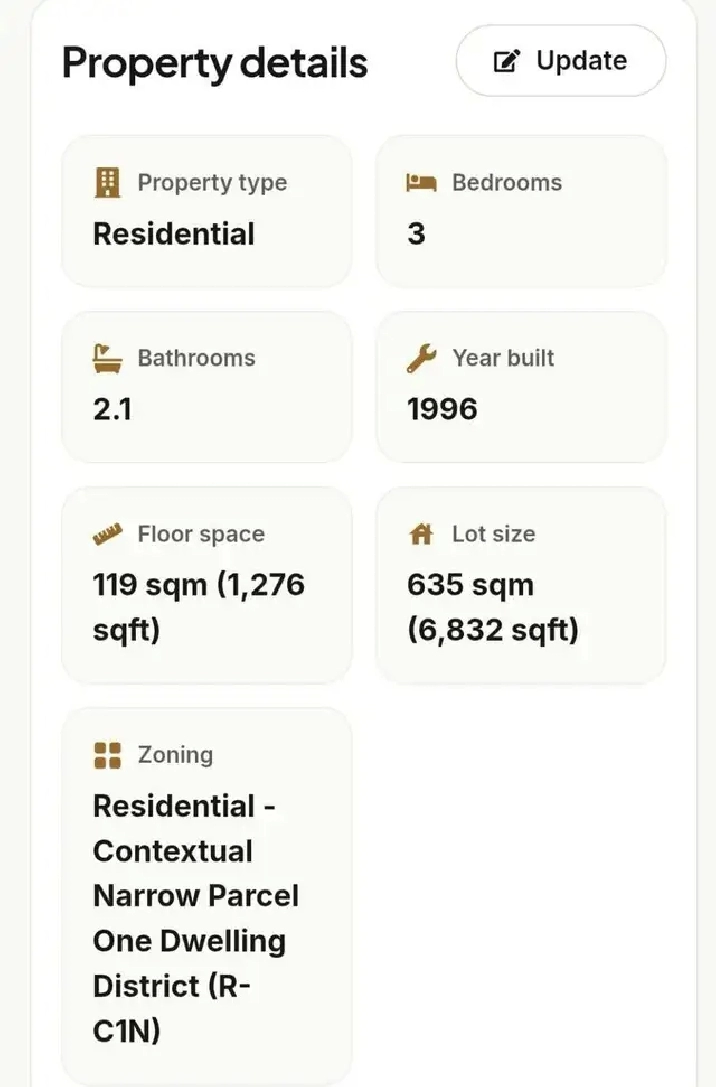
Task: Click the year built value 1996
Action: (x=442, y=409)
